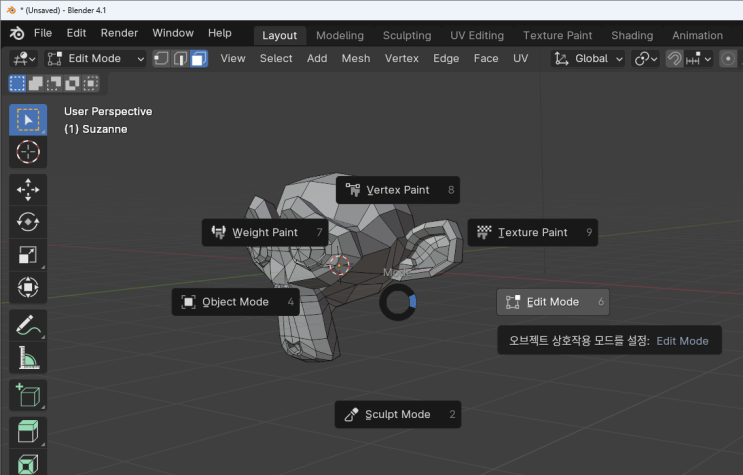This screenshot has width=743, height=475.
Task: Enable face select mode
Action: pyautogui.click(x=199, y=59)
